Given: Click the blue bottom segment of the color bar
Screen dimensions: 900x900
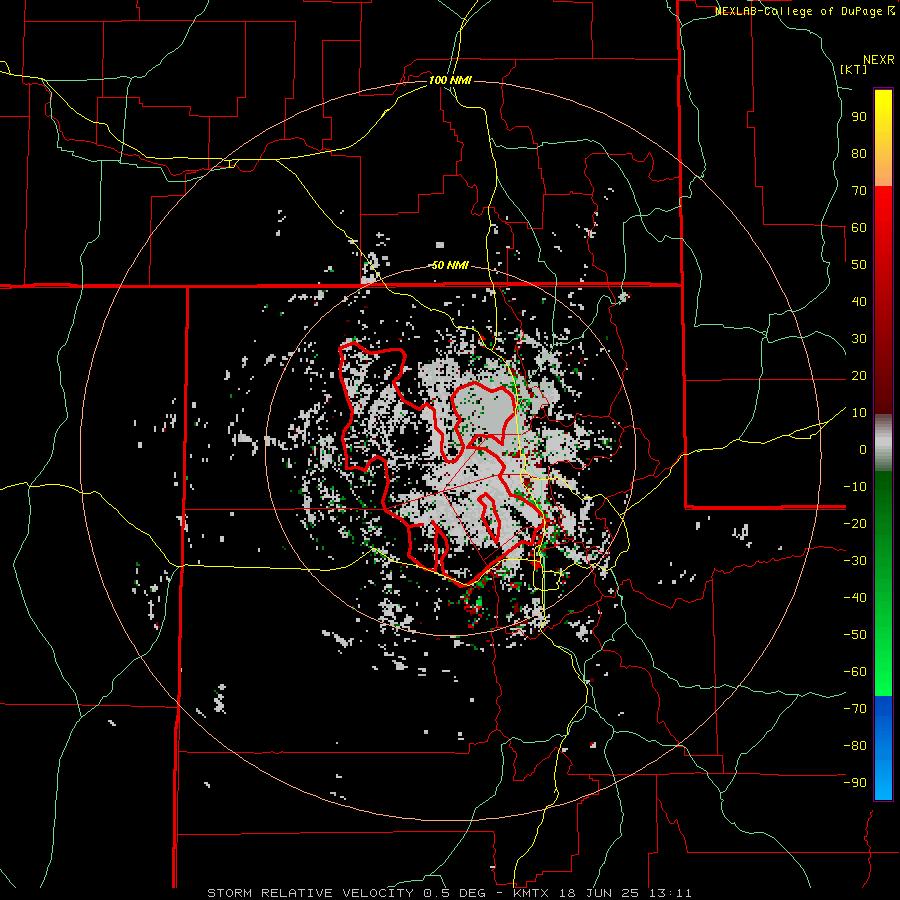Looking at the screenshot, I should pyautogui.click(x=883, y=748).
